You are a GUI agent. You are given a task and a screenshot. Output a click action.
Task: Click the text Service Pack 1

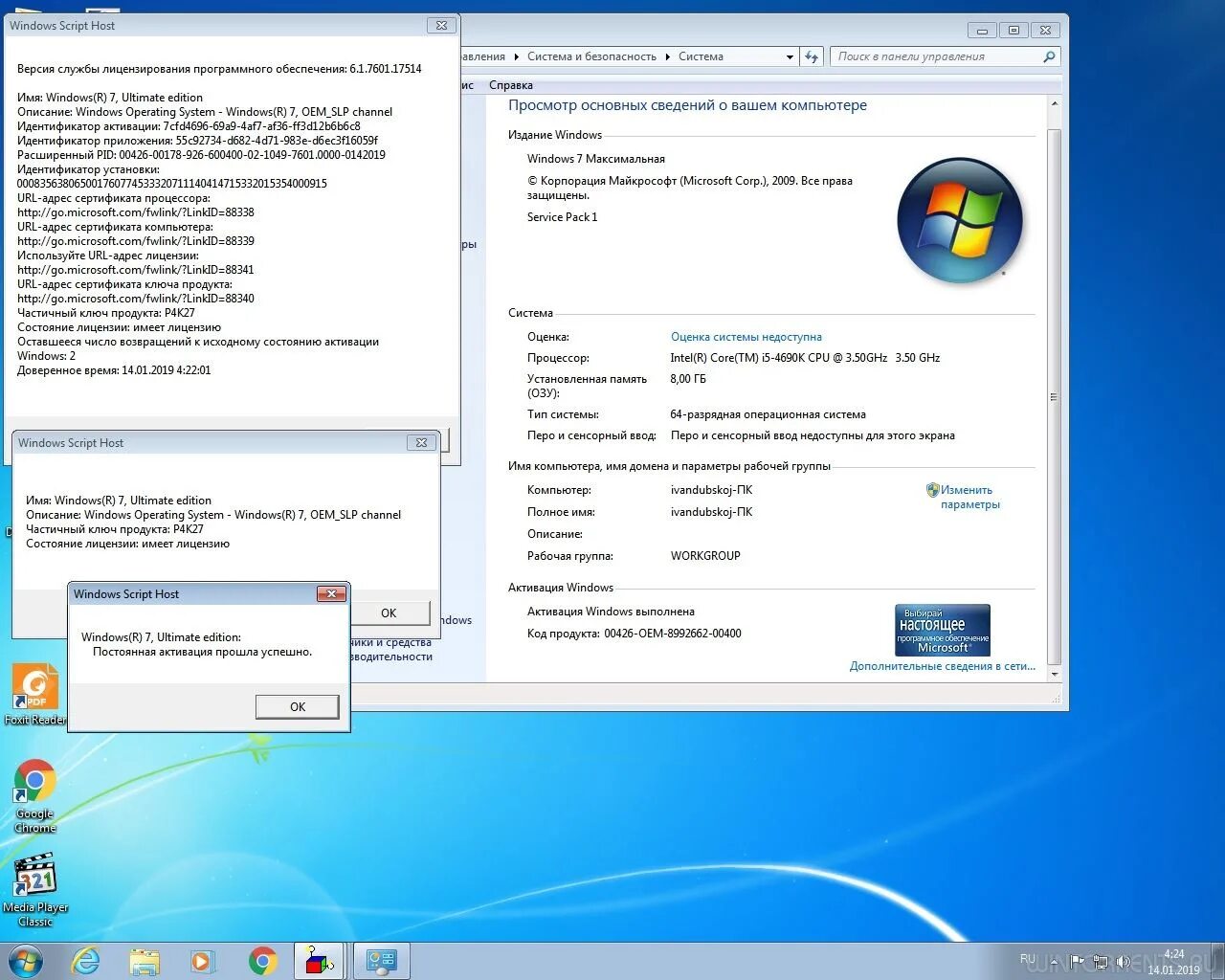coord(562,217)
